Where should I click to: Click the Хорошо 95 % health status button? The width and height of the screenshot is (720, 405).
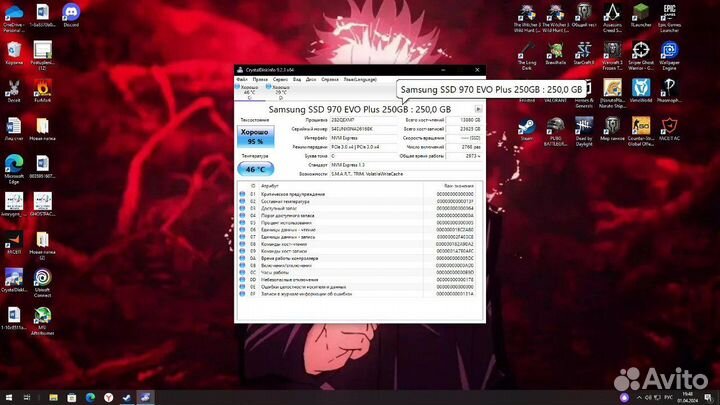[x=255, y=136]
